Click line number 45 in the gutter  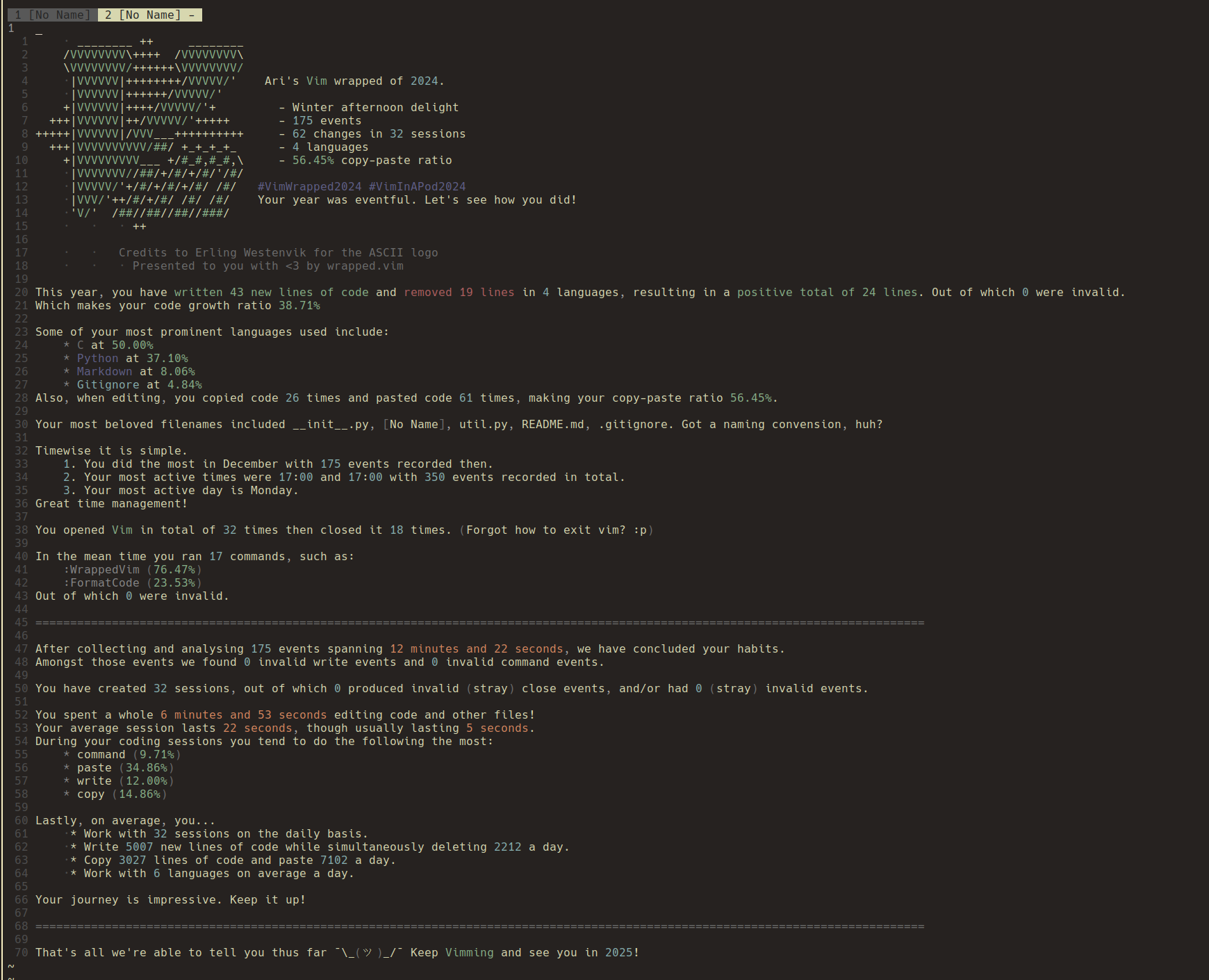click(21, 622)
